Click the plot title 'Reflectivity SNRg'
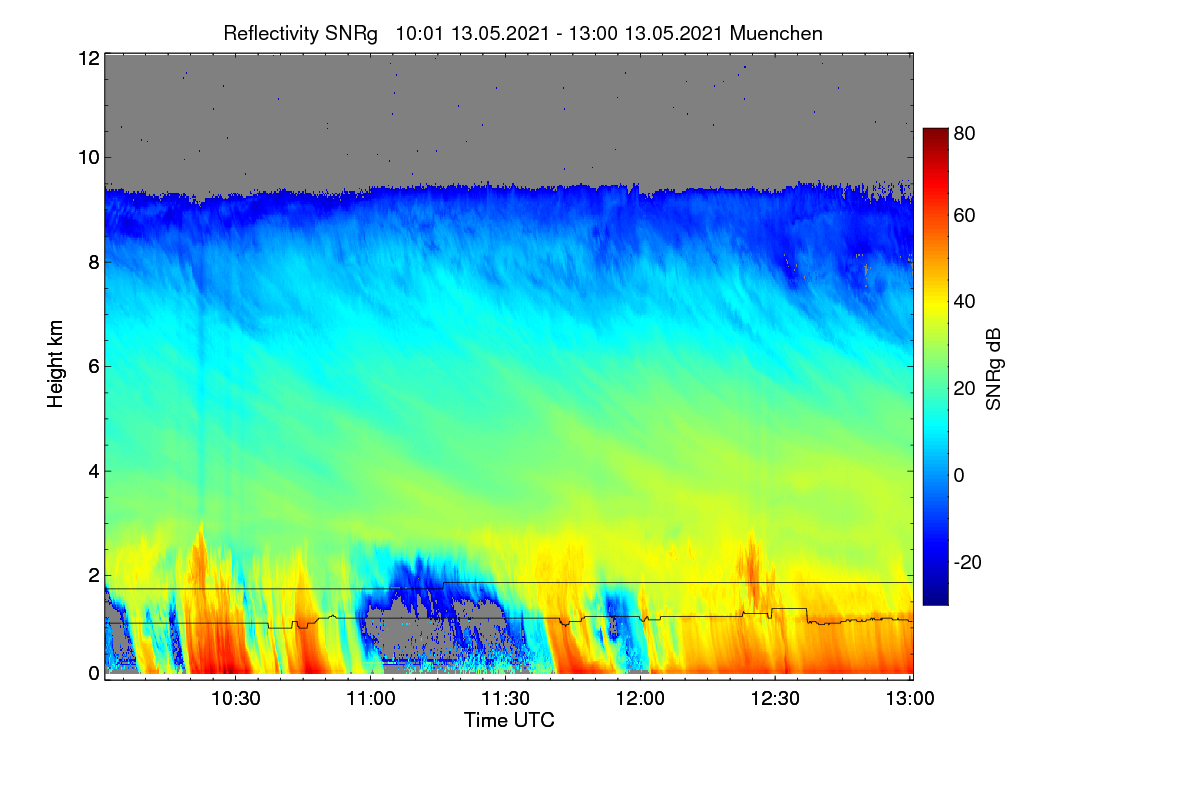 point(300,33)
